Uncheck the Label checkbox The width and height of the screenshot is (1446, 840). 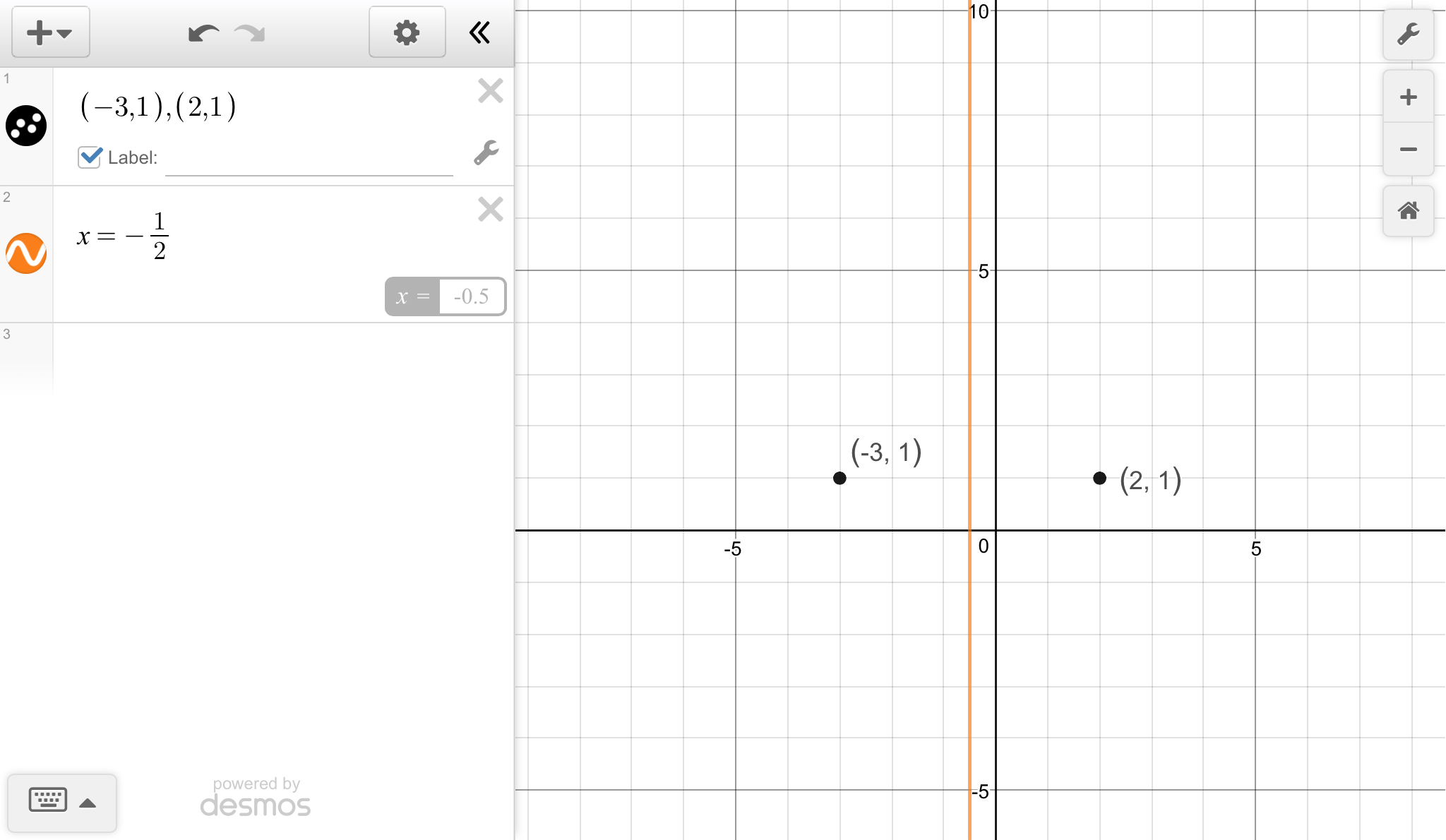[x=90, y=157]
